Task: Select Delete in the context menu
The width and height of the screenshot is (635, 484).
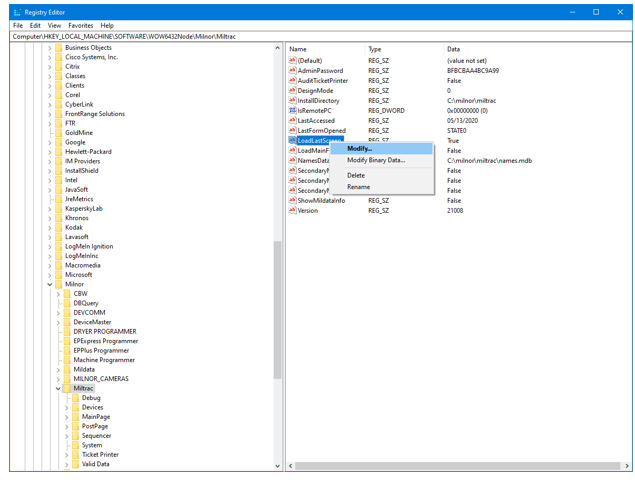Action: point(356,175)
